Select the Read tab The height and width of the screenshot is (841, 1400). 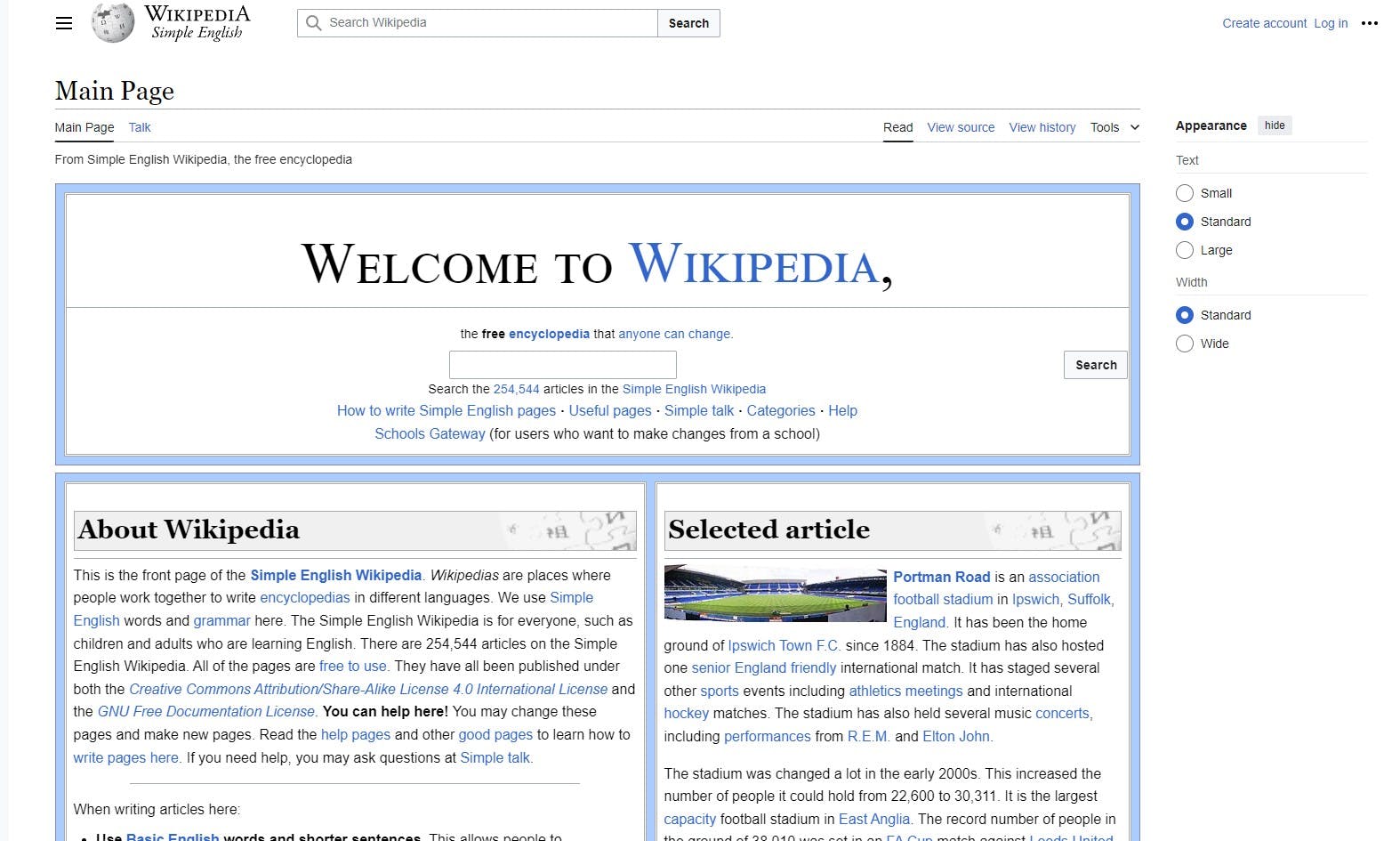click(897, 127)
